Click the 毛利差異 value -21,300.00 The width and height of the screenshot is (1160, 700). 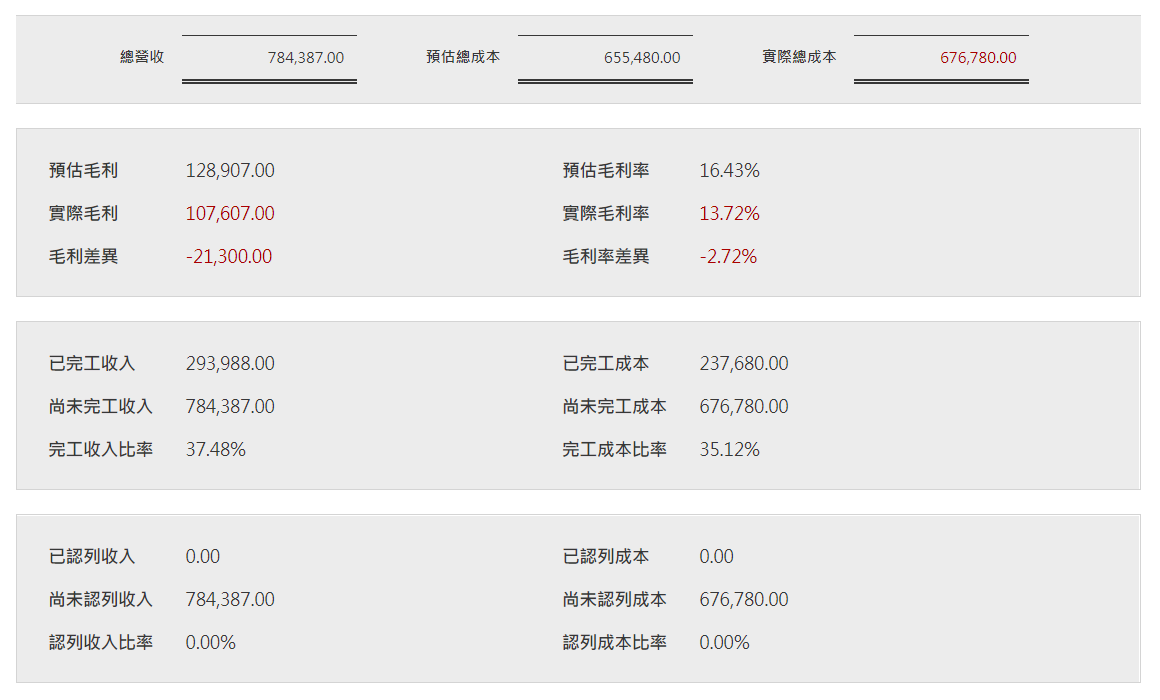(229, 257)
